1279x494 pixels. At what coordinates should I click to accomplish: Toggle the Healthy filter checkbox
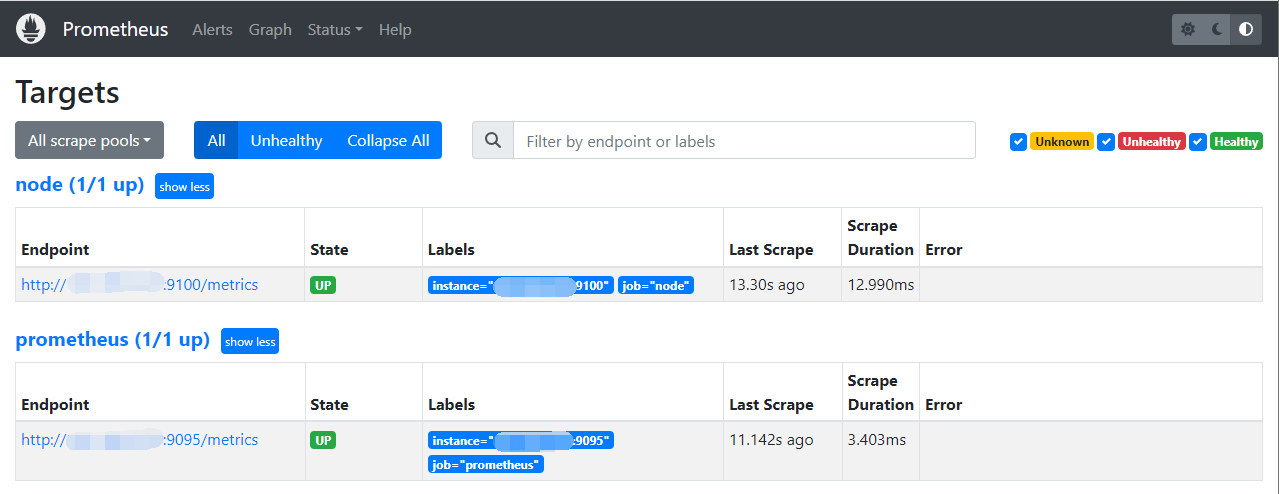pos(1198,142)
